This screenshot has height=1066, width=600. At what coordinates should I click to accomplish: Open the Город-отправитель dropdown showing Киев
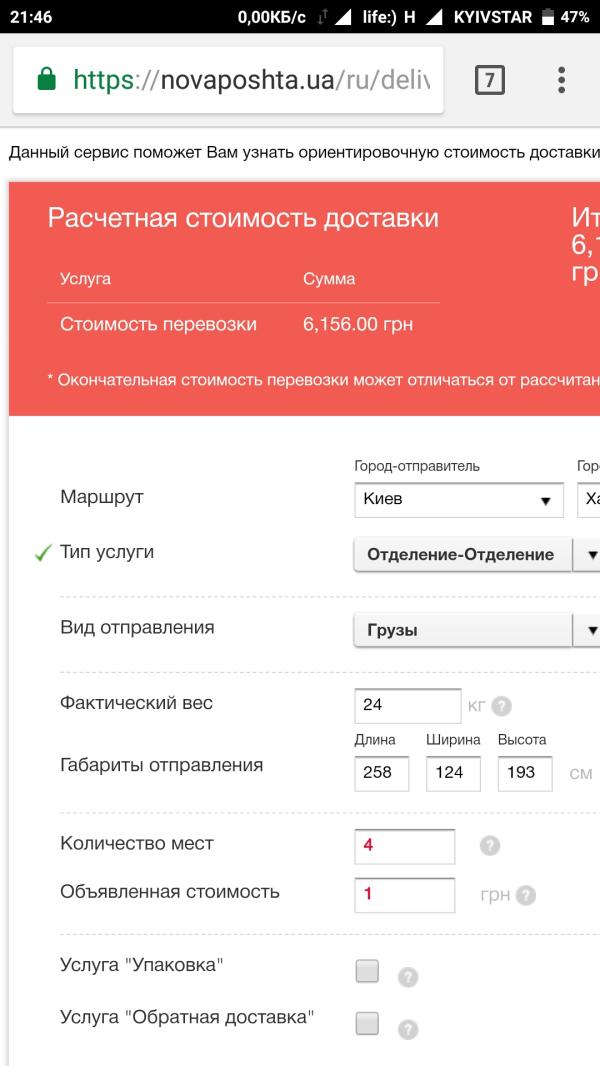pos(459,500)
